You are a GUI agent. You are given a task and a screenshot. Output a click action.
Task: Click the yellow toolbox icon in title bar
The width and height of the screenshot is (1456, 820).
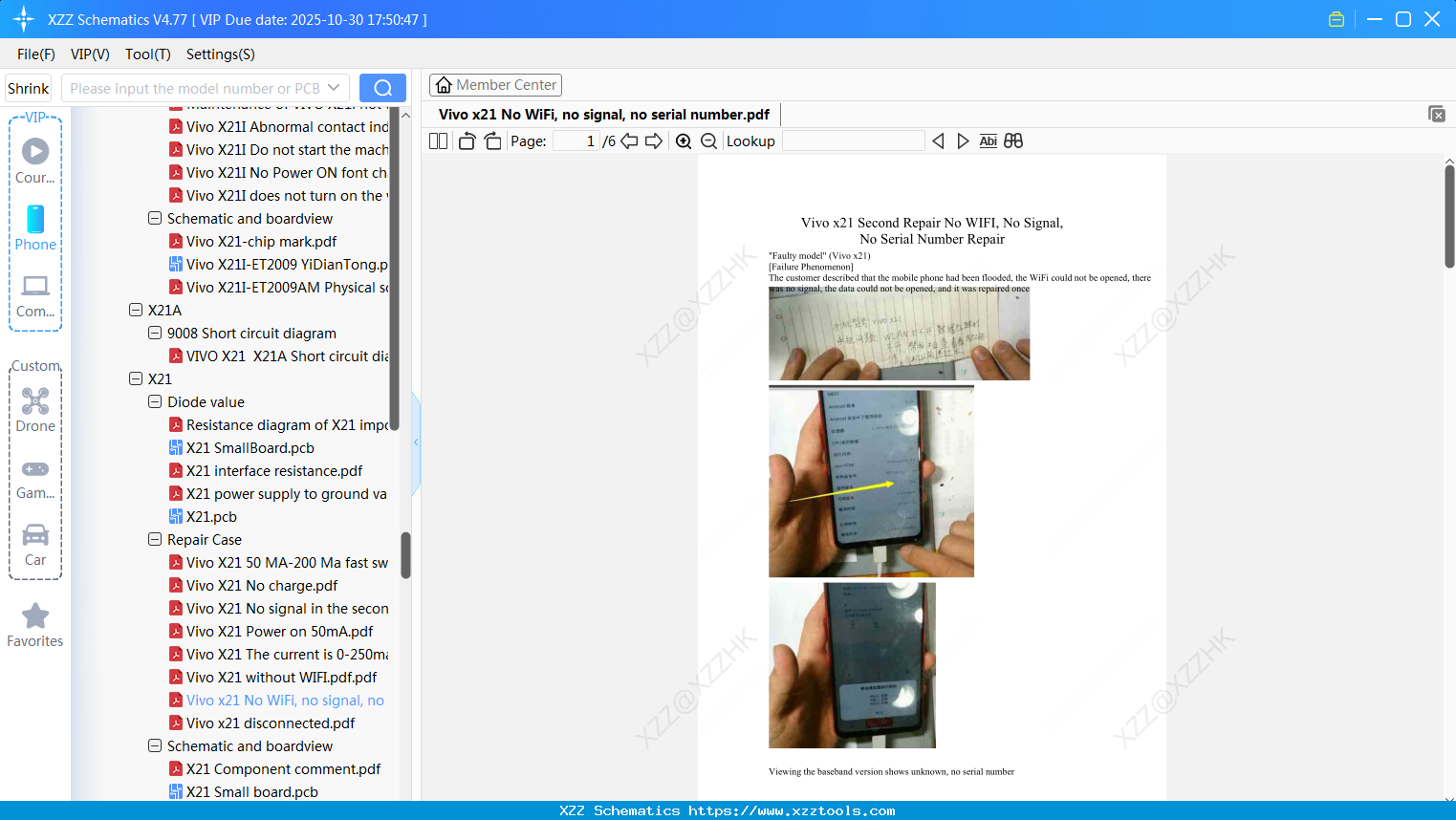click(x=1336, y=19)
